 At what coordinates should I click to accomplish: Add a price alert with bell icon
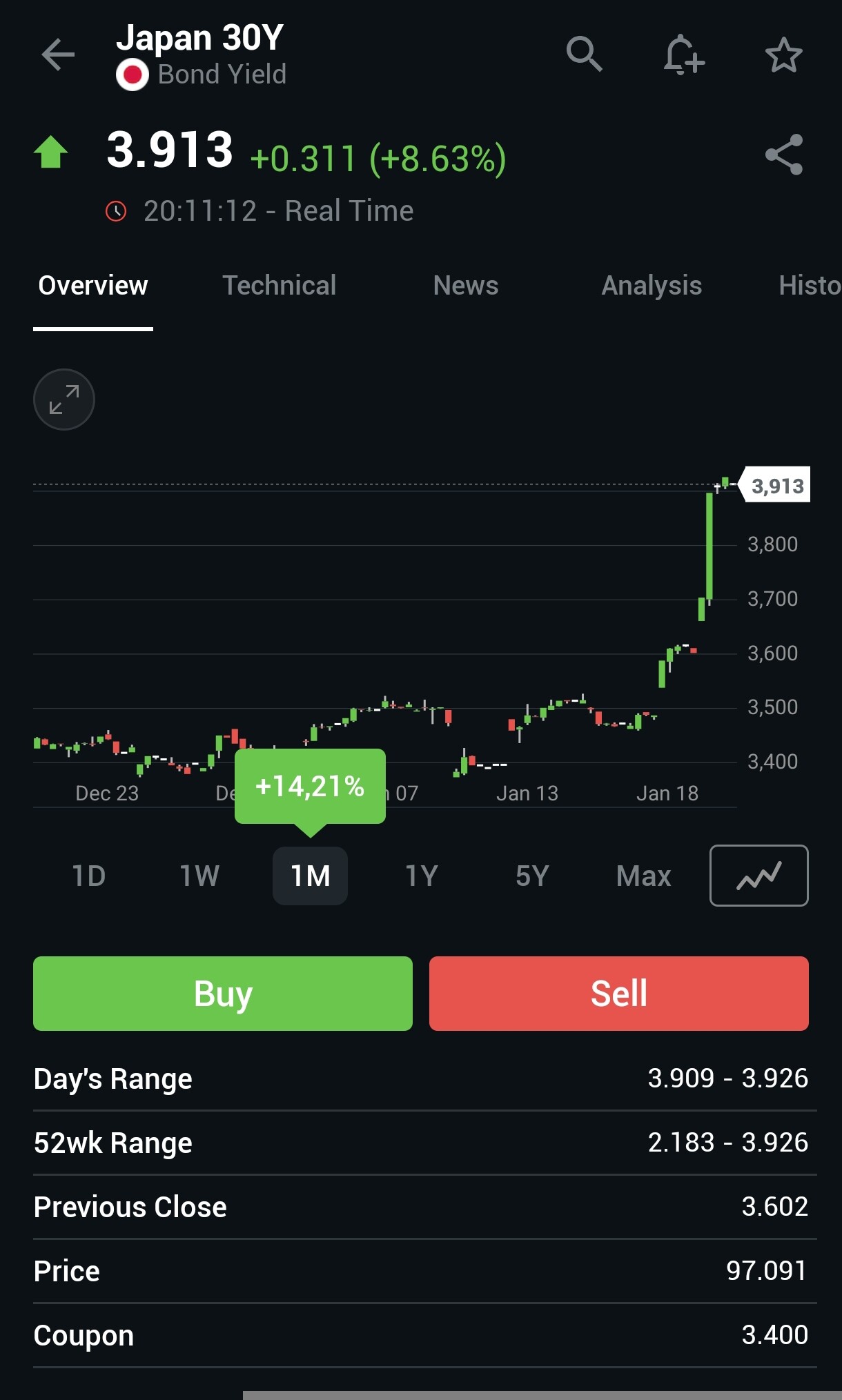(x=683, y=55)
